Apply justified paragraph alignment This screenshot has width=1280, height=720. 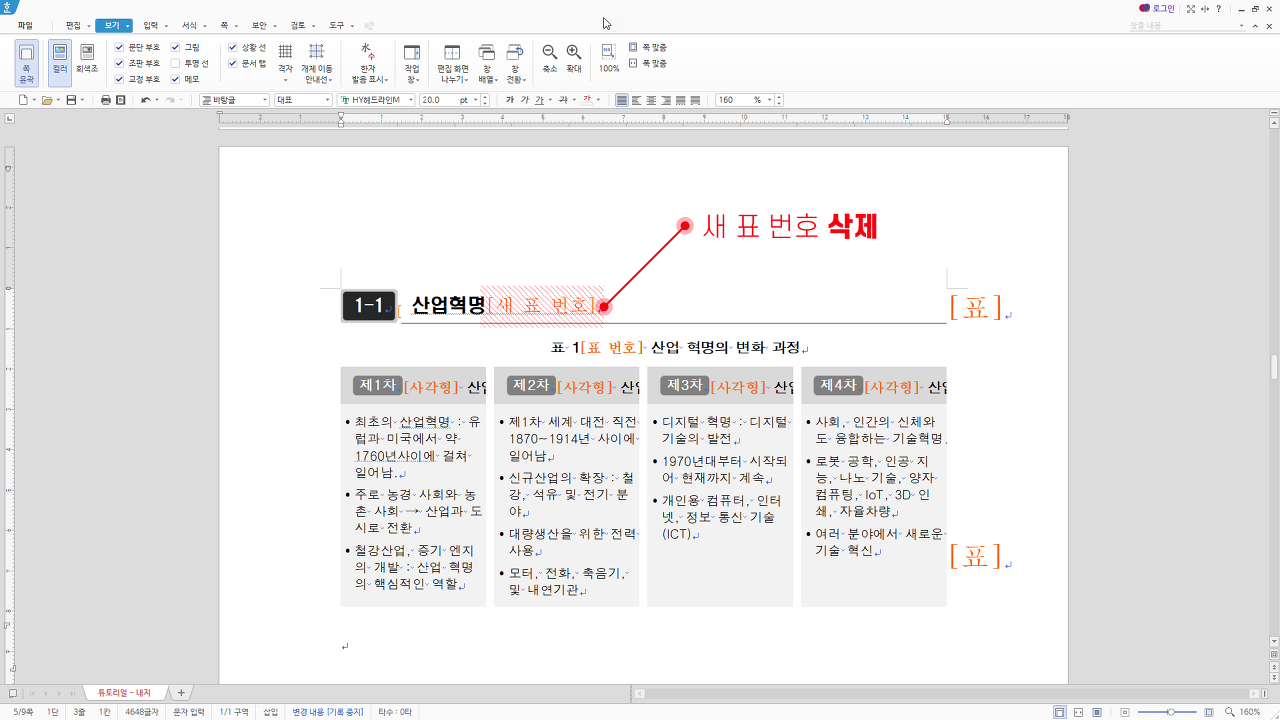coord(622,100)
